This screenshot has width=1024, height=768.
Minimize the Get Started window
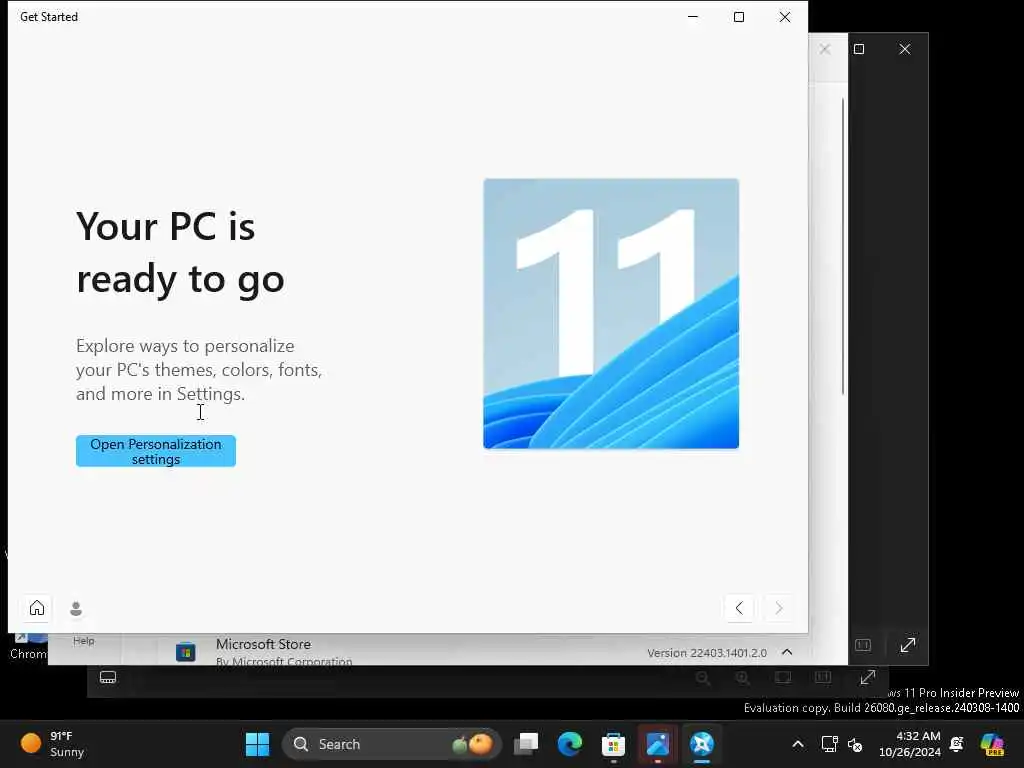(x=693, y=17)
